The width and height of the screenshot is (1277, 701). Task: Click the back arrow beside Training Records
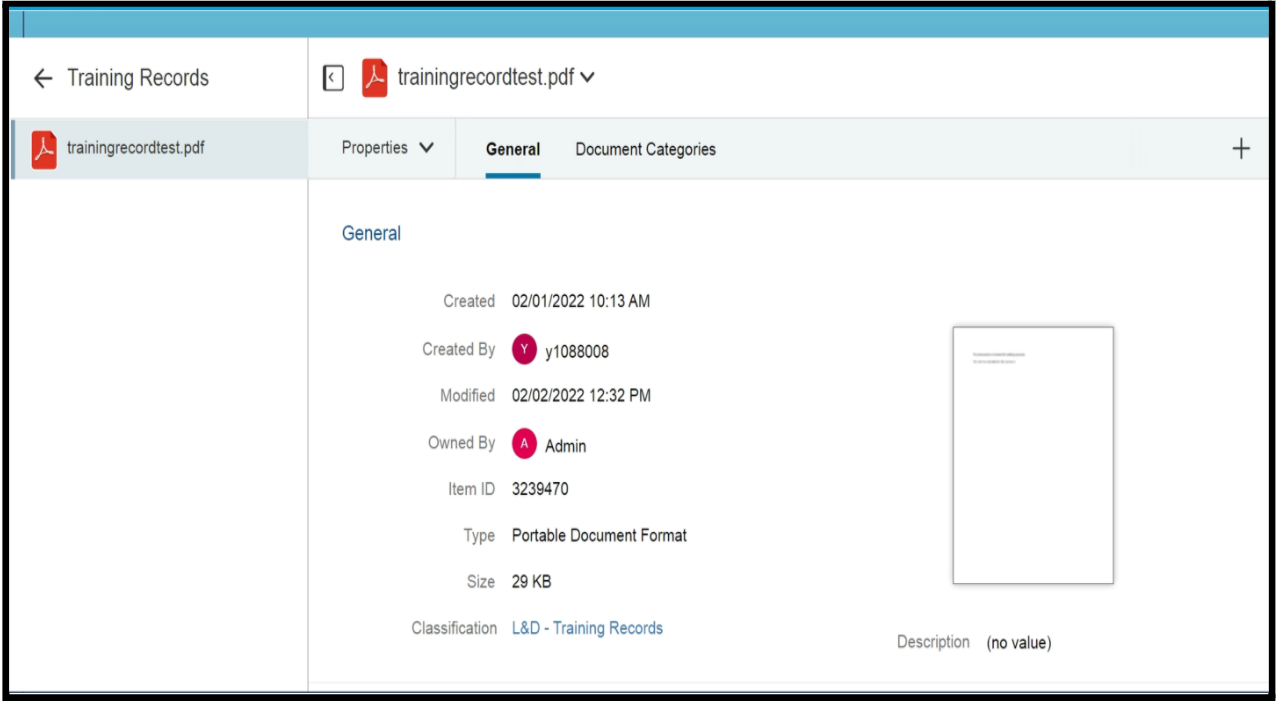[x=42, y=79]
